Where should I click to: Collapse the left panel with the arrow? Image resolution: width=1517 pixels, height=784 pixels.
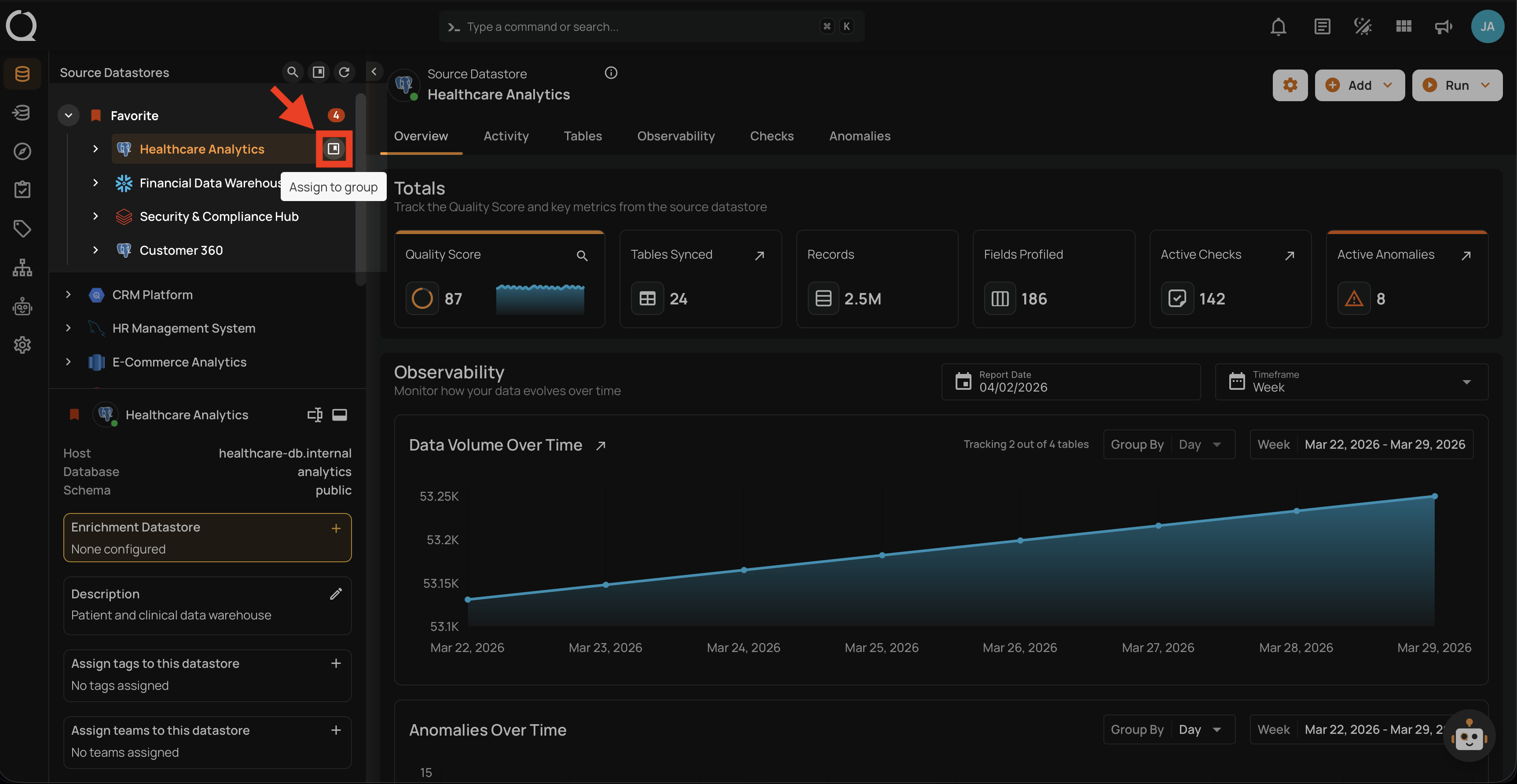click(374, 71)
